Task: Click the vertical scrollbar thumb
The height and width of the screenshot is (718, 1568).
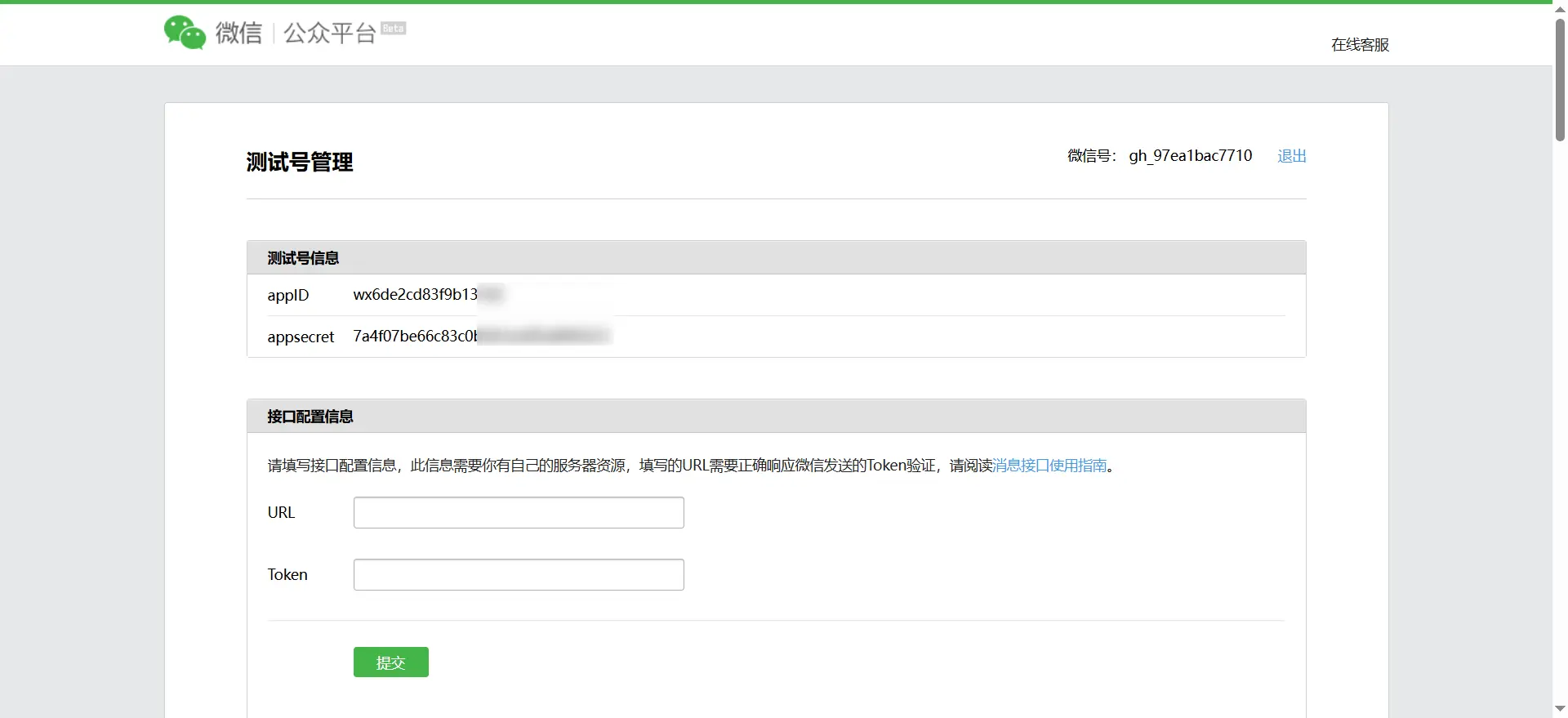Action: (1560, 78)
